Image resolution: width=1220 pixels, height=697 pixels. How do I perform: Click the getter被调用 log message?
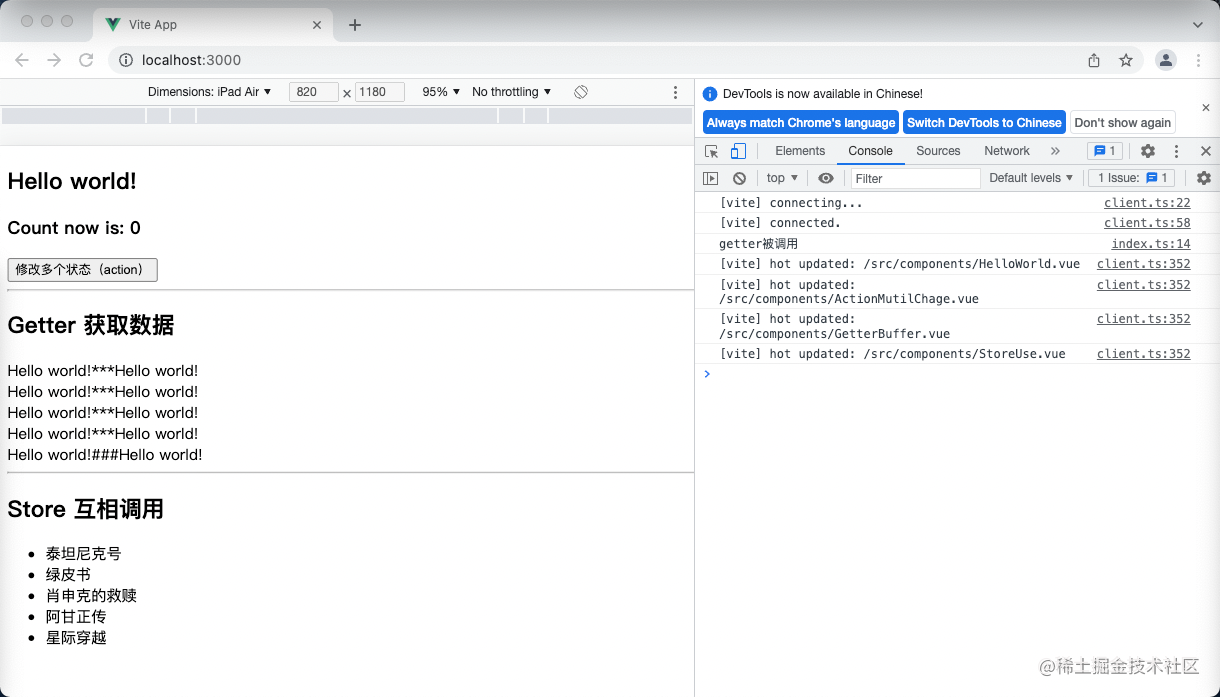pyautogui.click(x=758, y=244)
